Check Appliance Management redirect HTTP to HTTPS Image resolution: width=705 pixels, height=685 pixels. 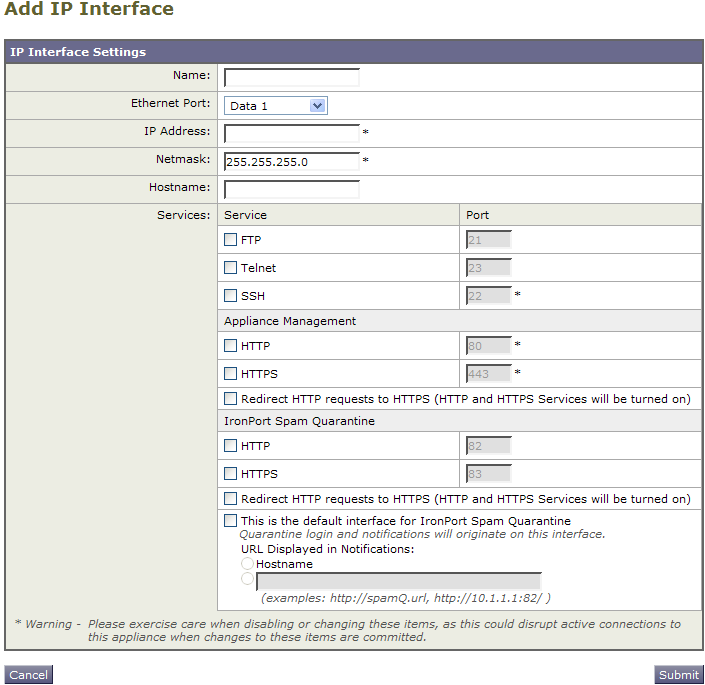click(230, 398)
